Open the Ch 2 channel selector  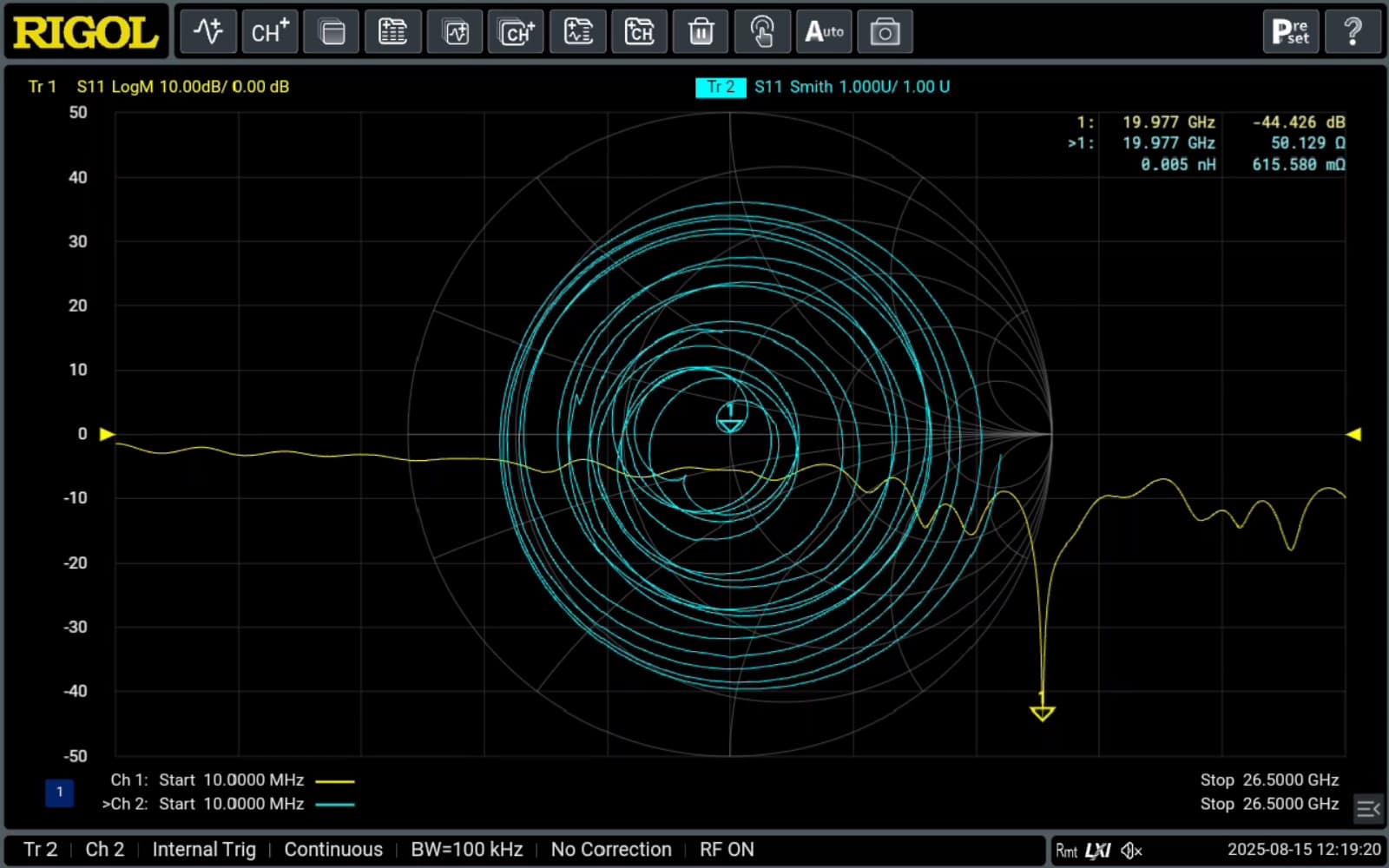pyautogui.click(x=104, y=849)
